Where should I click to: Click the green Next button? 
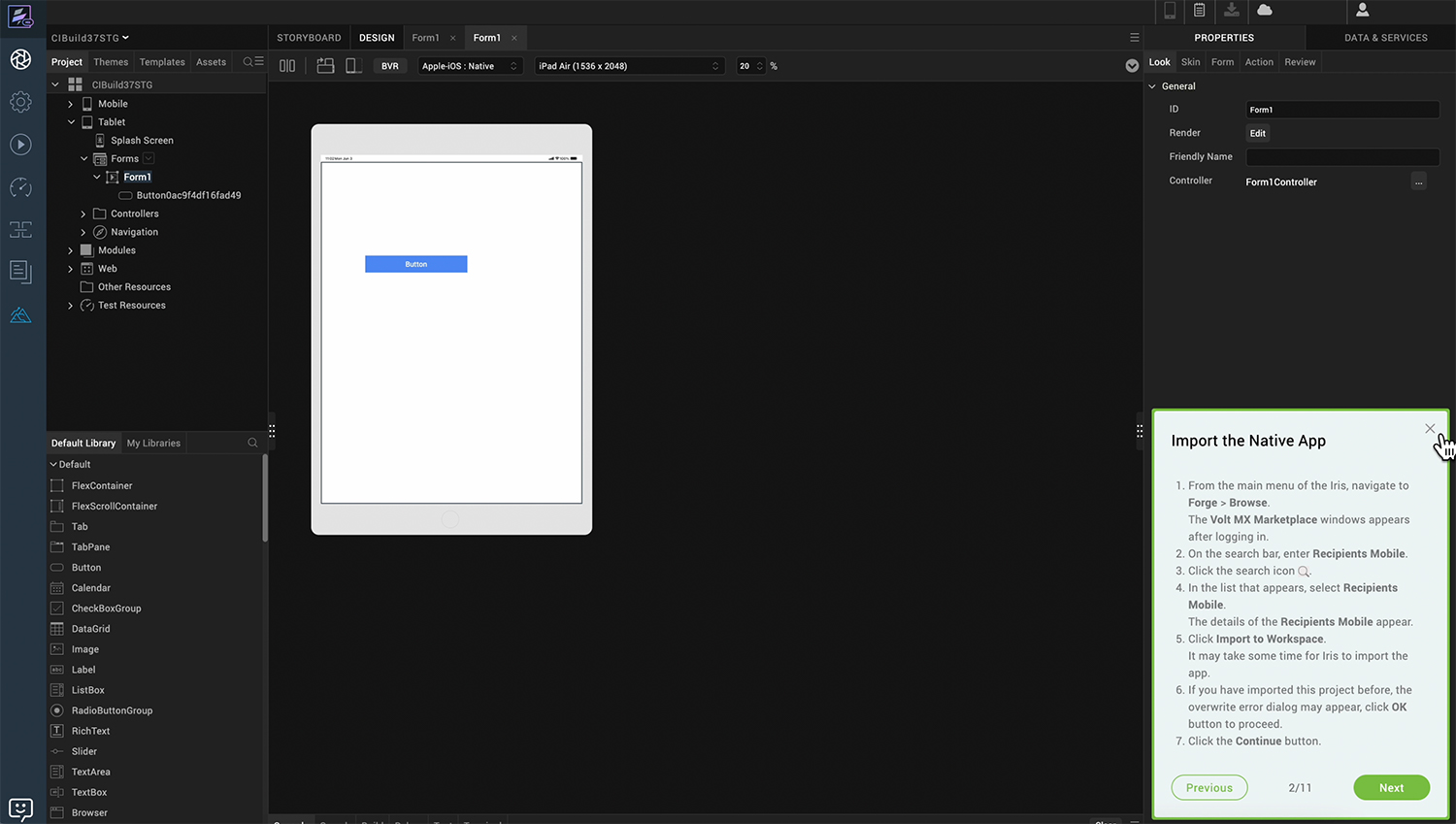1391,788
